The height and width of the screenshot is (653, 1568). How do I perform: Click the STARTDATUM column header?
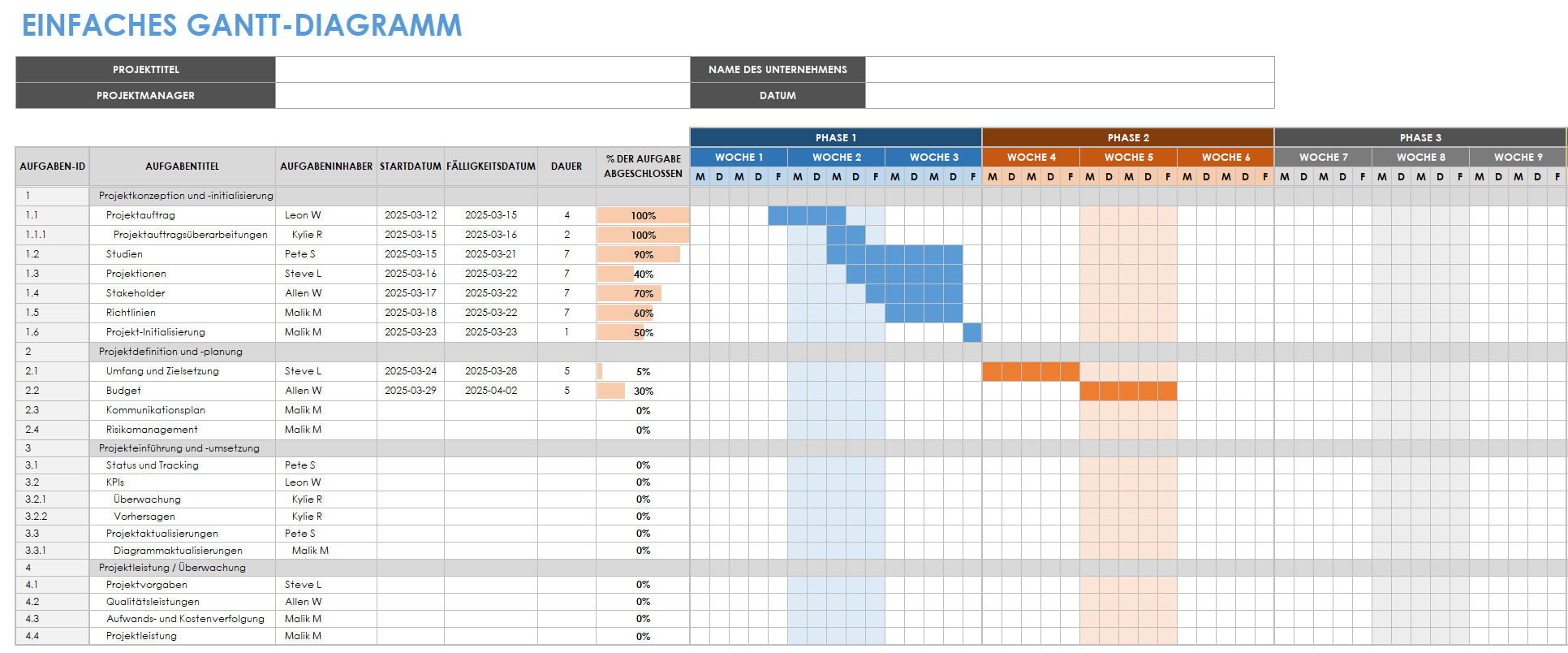[x=411, y=166]
